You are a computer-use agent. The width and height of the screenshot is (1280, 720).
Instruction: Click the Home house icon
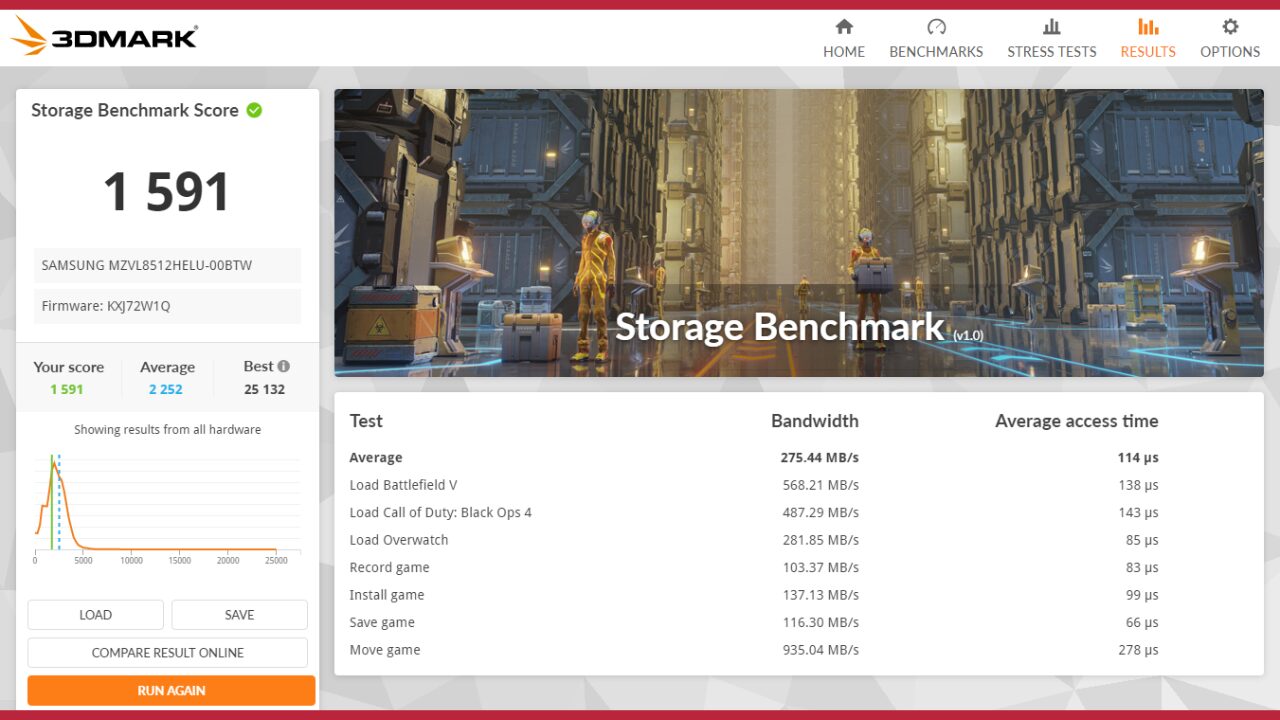click(844, 27)
